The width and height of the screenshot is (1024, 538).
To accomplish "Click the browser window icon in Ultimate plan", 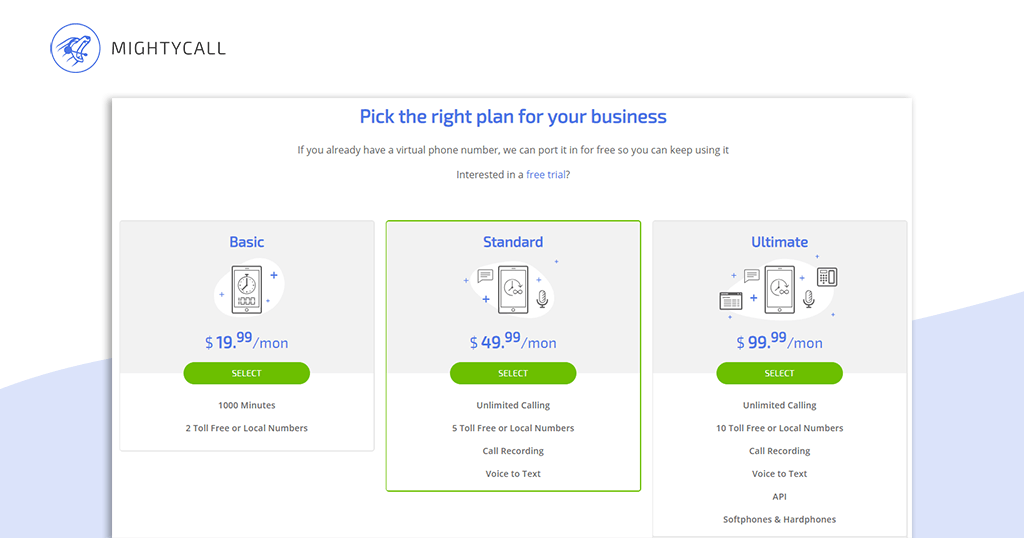I will 731,301.
